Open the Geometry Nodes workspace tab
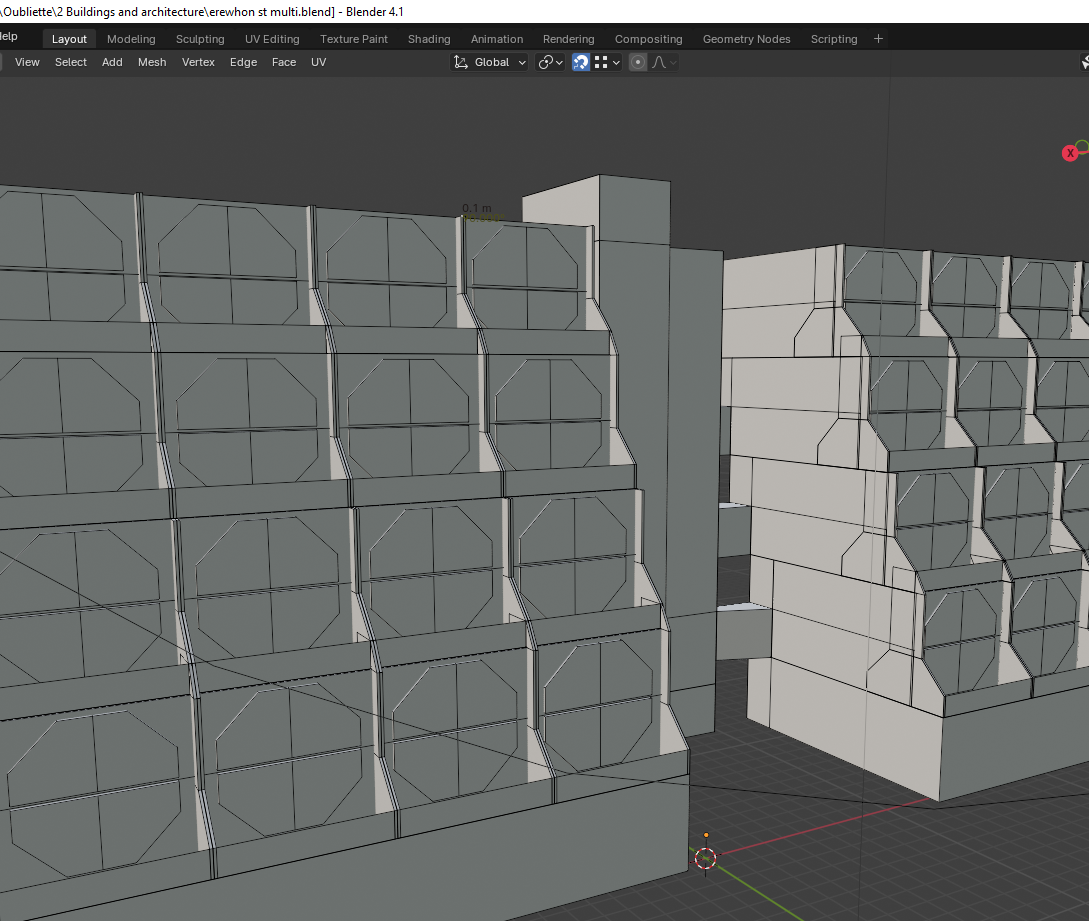The height and width of the screenshot is (921, 1089). [x=746, y=39]
